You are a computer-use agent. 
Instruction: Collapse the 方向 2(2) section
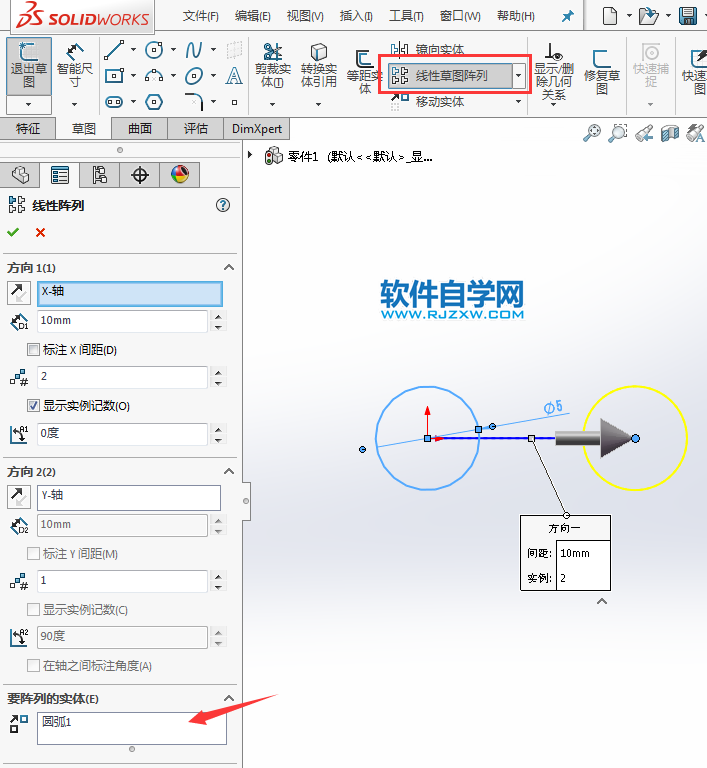coord(229,471)
